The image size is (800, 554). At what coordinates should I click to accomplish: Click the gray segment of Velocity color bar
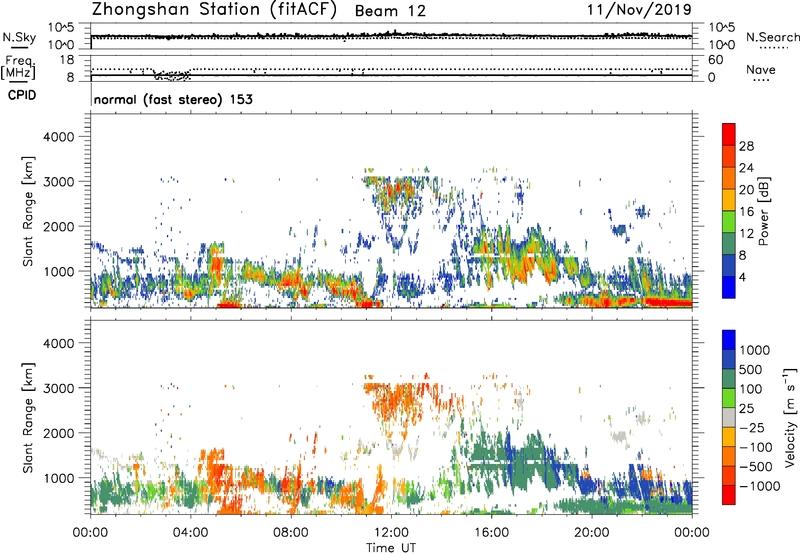coord(729,418)
